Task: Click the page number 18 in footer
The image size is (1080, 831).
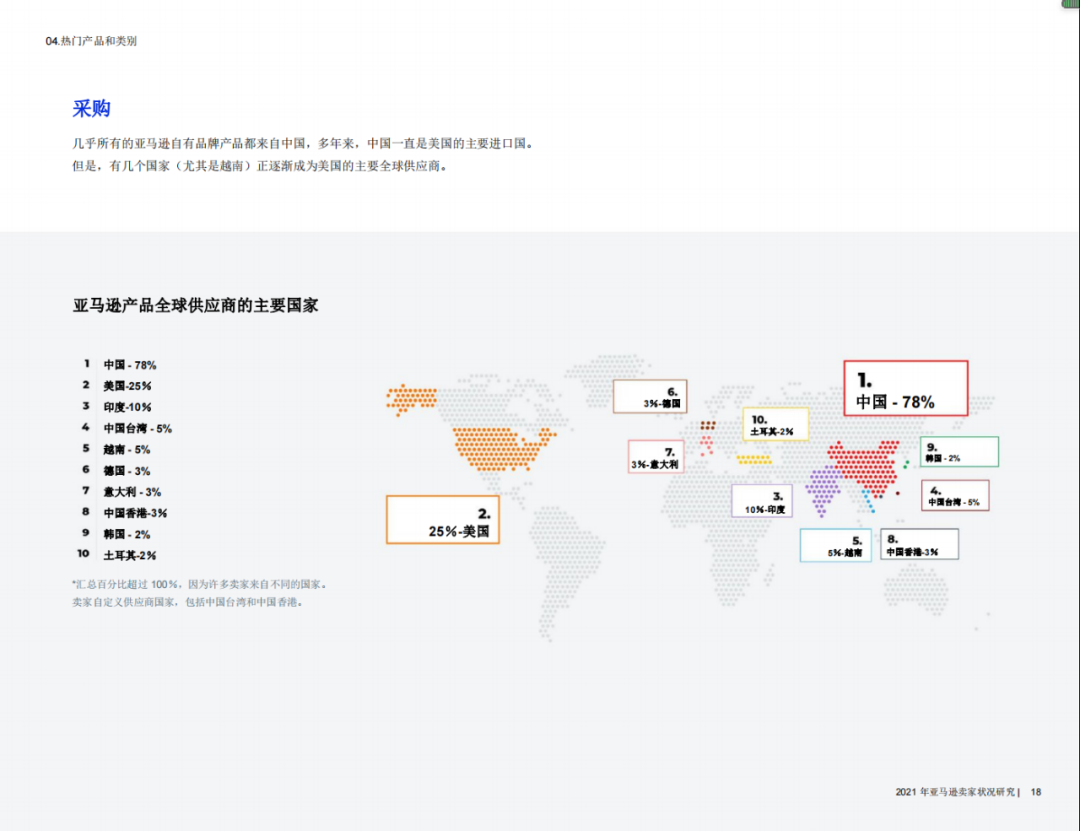Action: point(1036,791)
